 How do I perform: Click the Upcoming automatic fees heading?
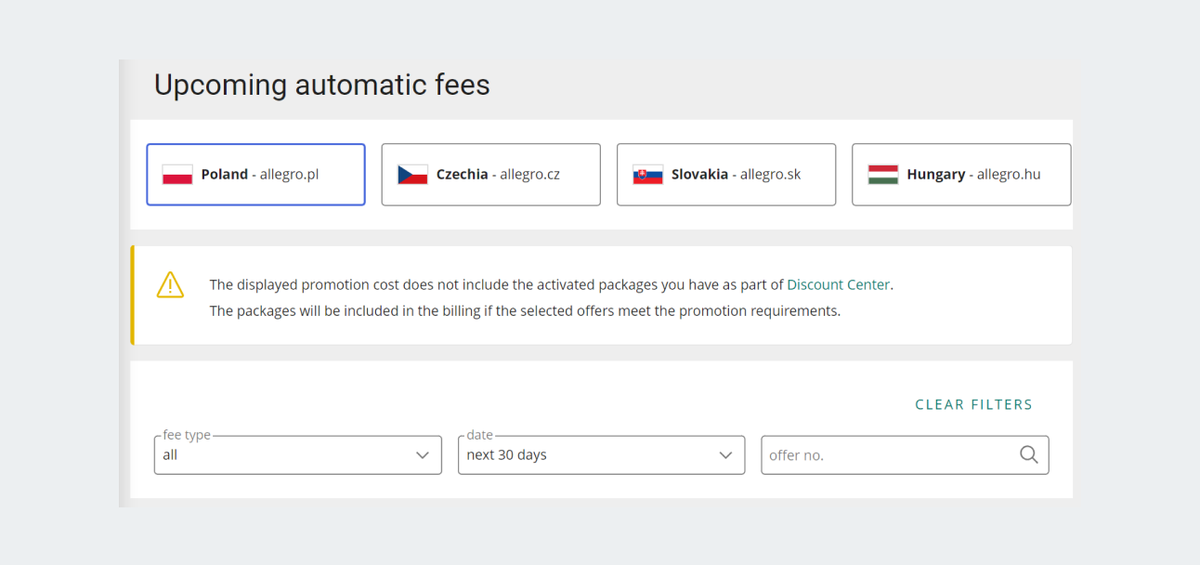click(x=322, y=85)
